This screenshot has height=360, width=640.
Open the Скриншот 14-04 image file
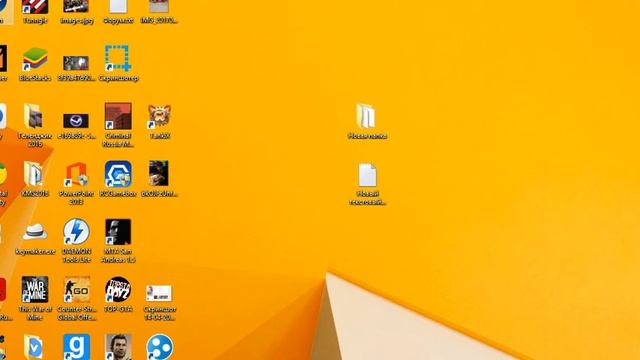pyautogui.click(x=159, y=293)
